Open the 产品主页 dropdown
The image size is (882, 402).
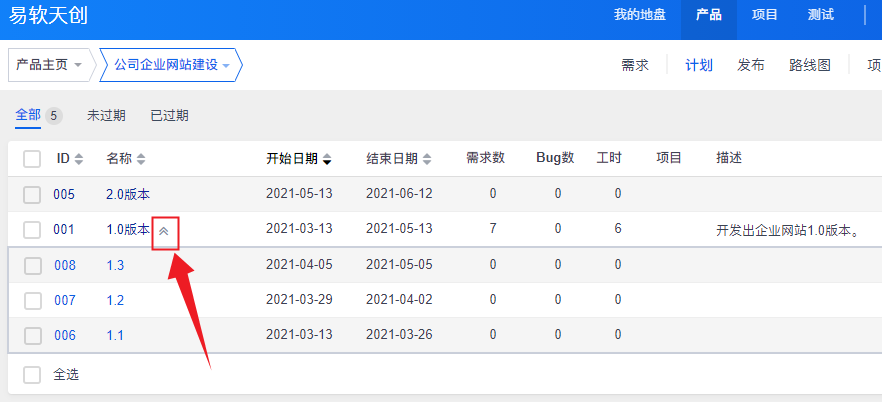[x=49, y=65]
